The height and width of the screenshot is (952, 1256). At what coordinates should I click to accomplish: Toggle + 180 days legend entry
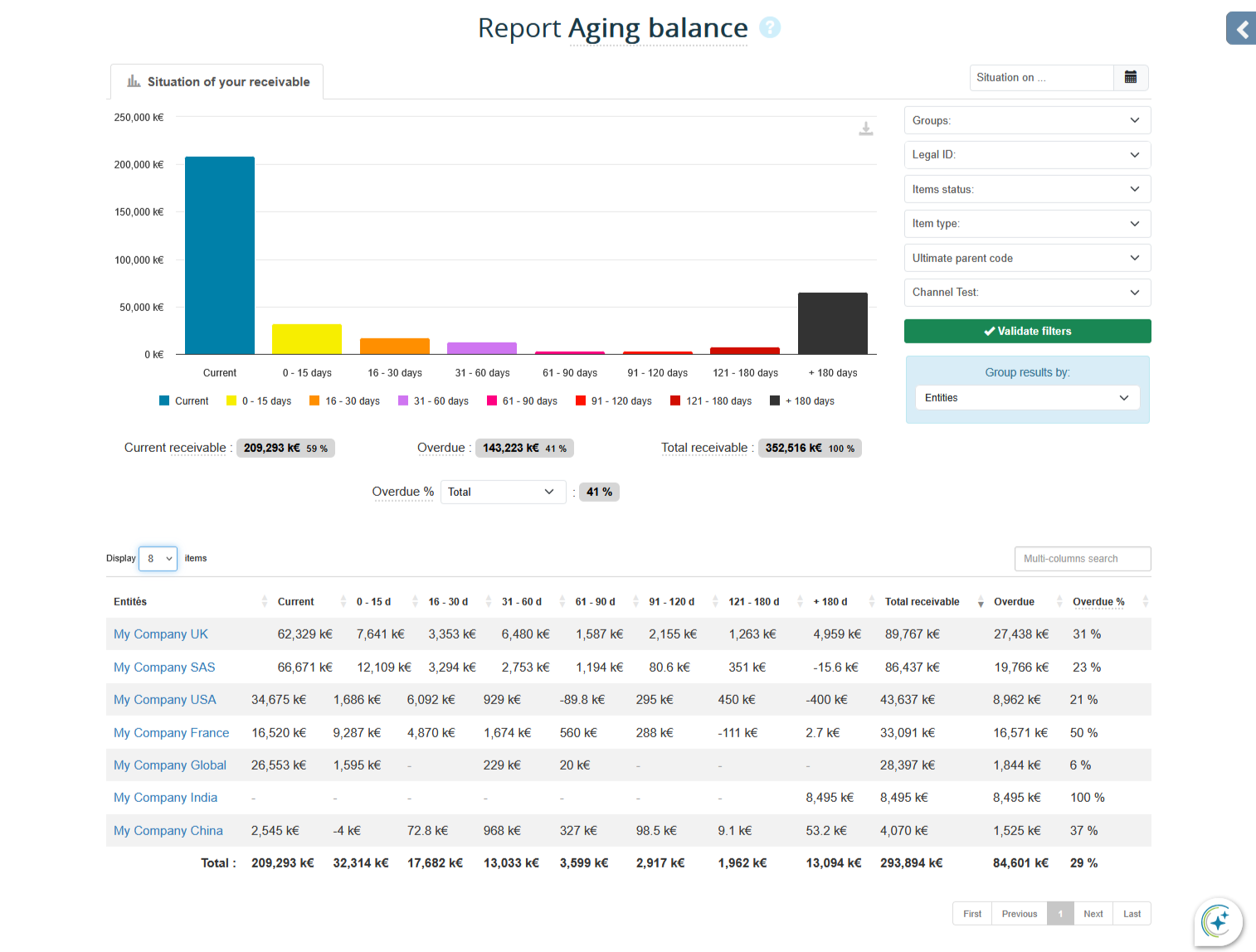(802, 401)
